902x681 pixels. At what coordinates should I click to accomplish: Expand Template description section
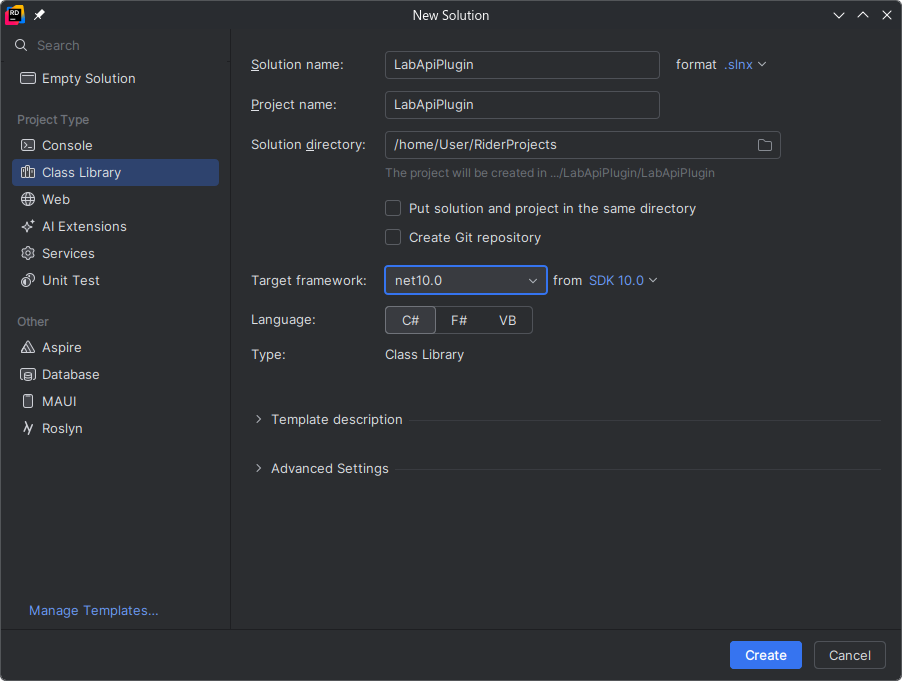(258, 419)
